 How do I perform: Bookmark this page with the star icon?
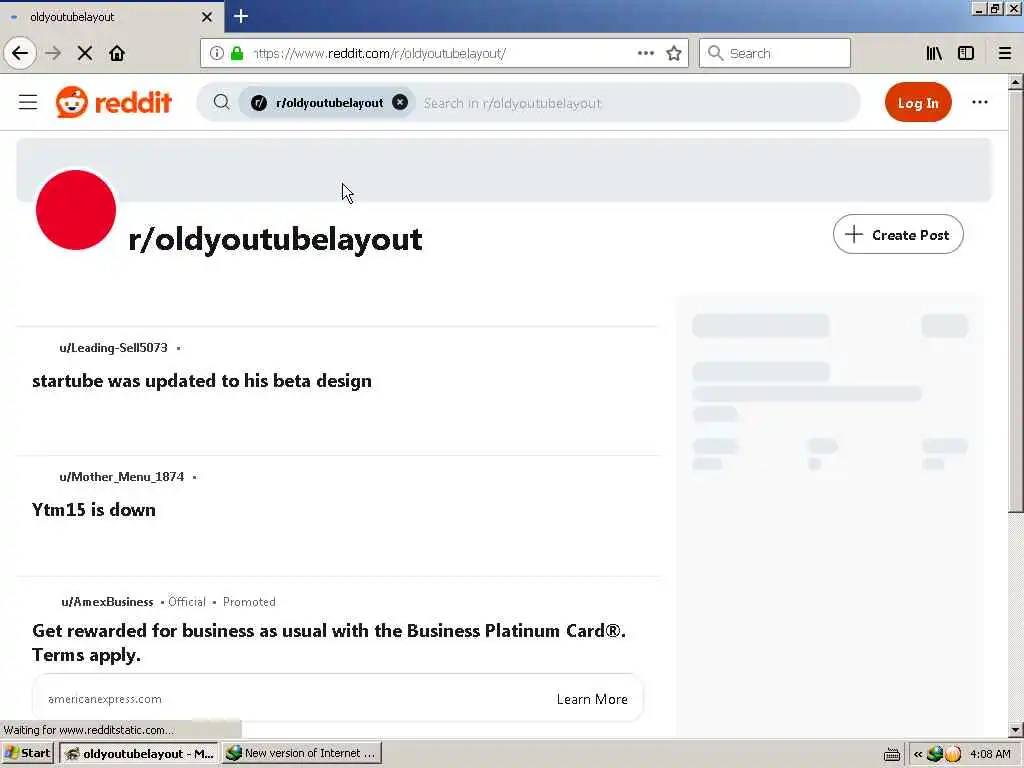coord(674,53)
